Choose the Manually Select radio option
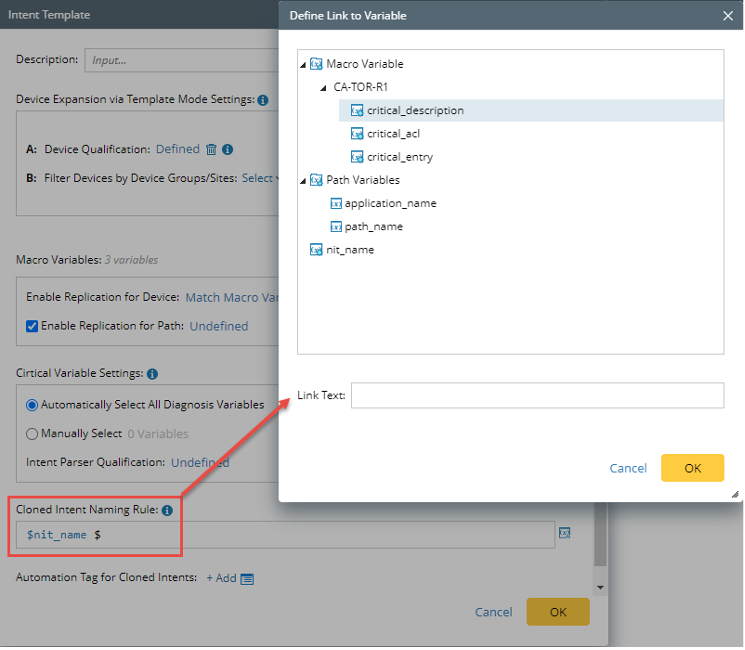Image resolution: width=745 pixels, height=650 pixels. [x=32, y=434]
